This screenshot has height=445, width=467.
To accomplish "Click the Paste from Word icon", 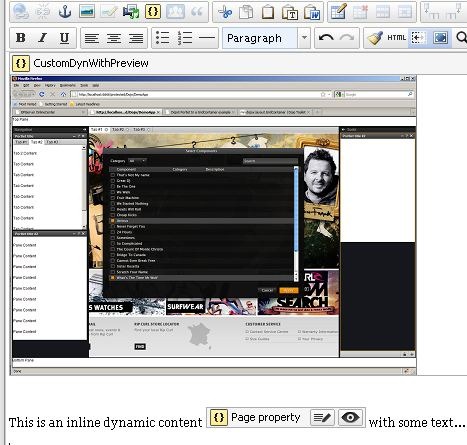I will click(x=312, y=12).
